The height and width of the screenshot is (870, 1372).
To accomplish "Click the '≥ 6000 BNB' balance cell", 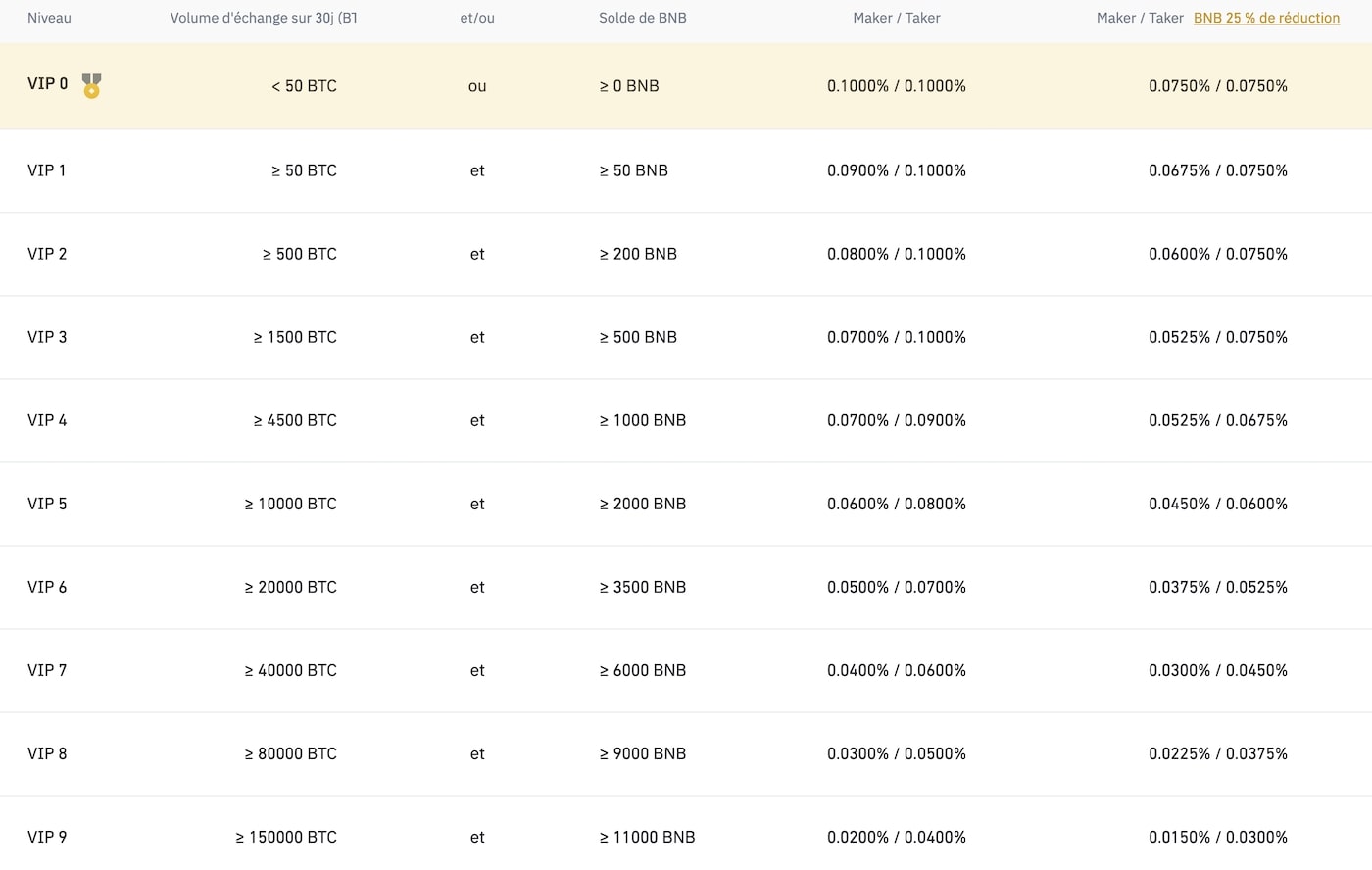I will 643,670.
